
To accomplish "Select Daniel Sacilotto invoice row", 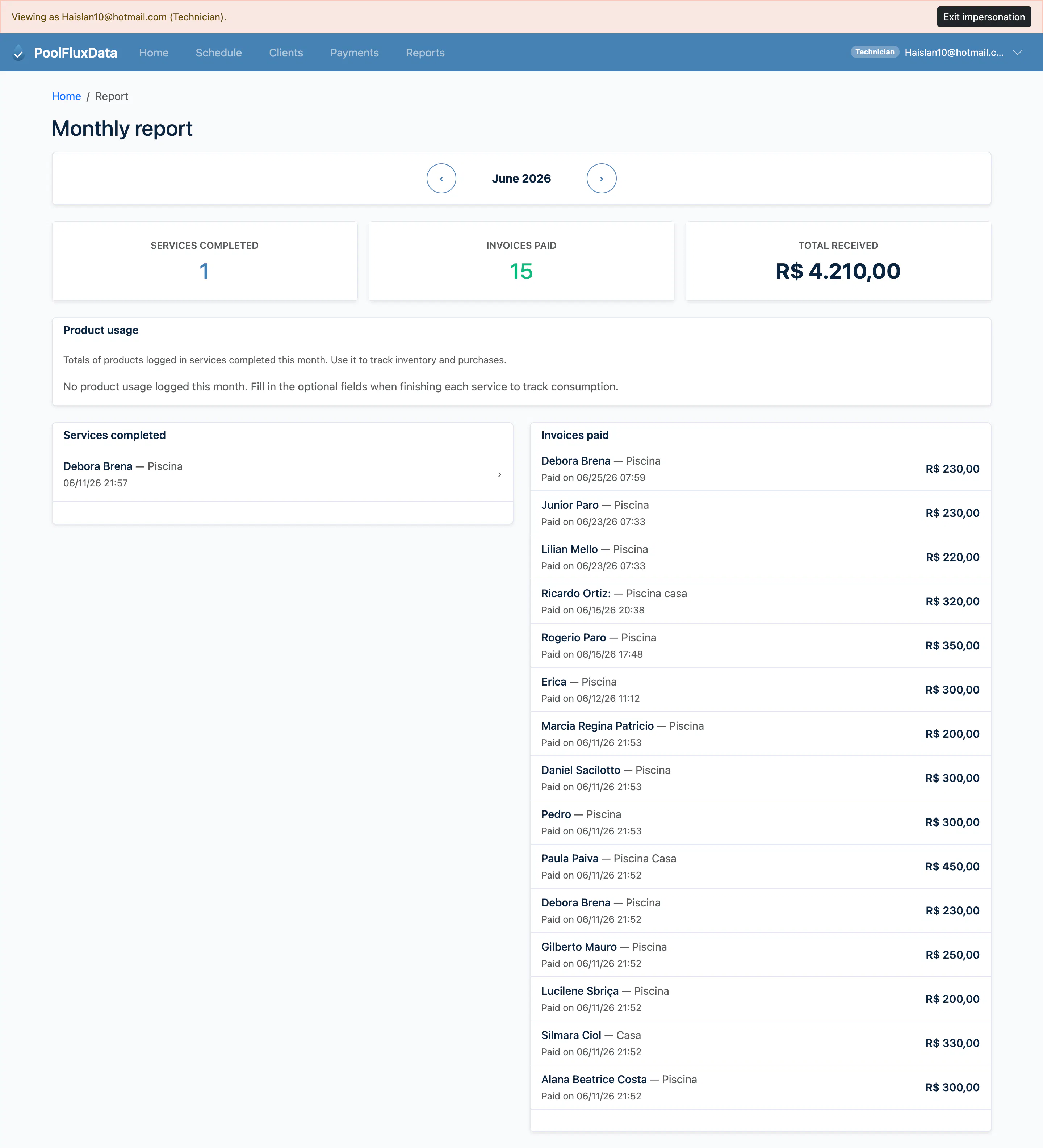I will 760,778.
